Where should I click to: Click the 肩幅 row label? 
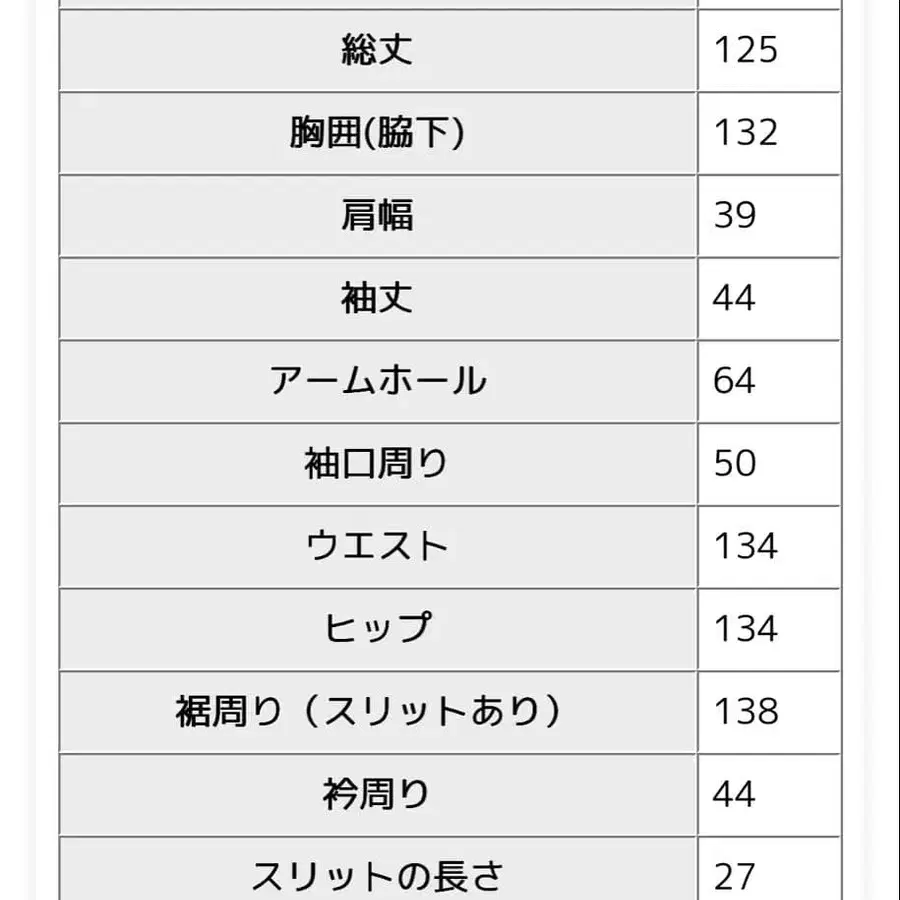coord(377,215)
